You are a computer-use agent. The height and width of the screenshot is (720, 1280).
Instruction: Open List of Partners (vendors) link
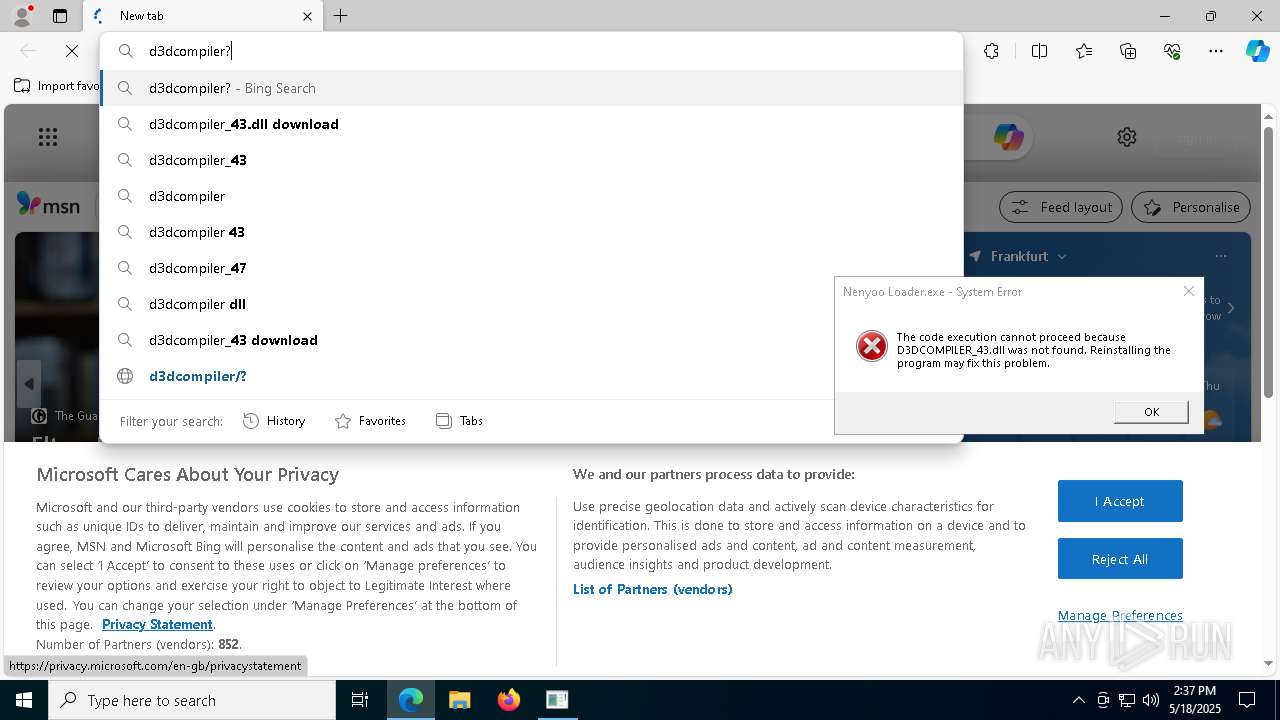653,589
